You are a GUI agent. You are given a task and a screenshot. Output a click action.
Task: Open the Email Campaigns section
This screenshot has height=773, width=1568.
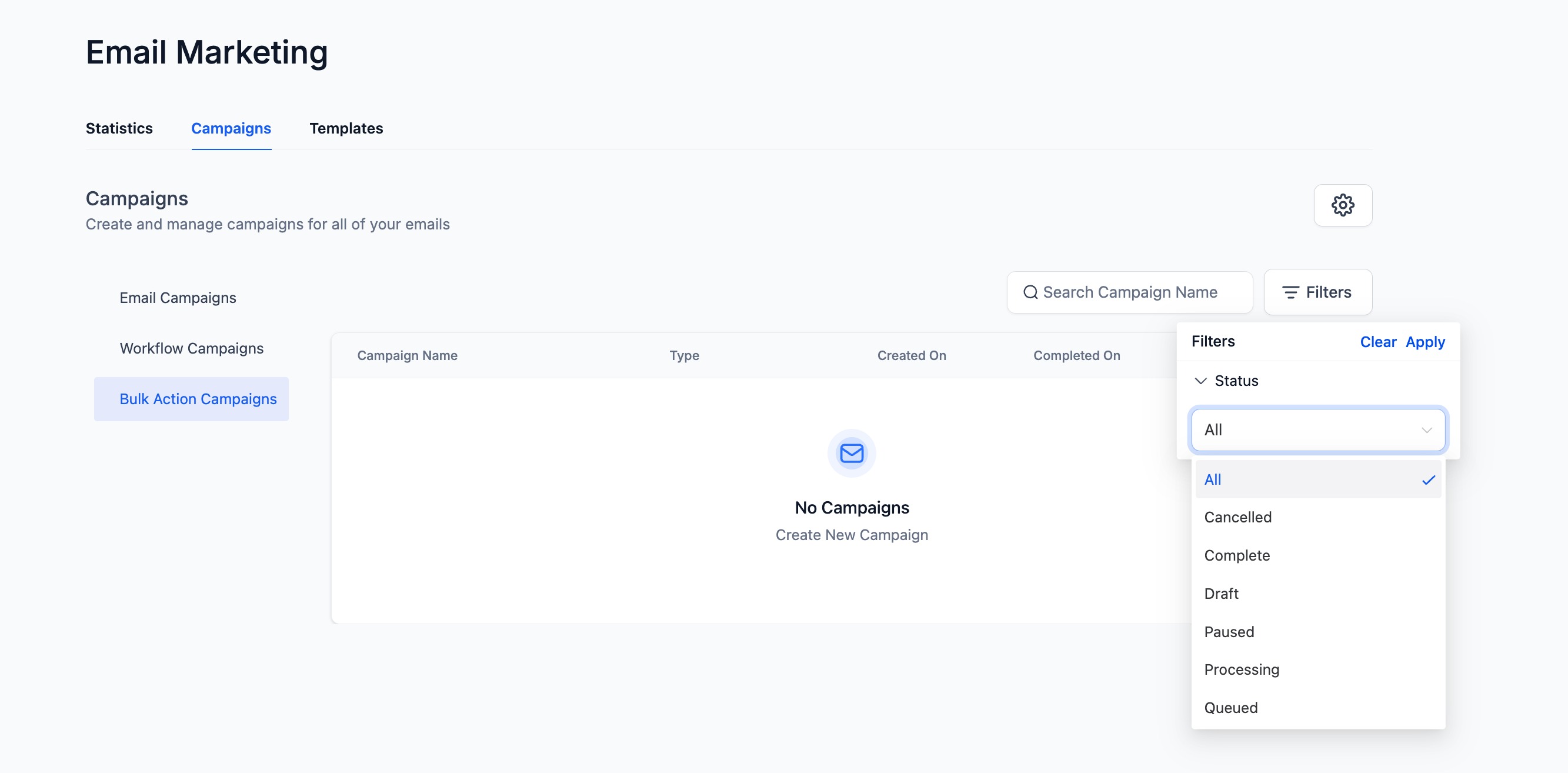(178, 298)
